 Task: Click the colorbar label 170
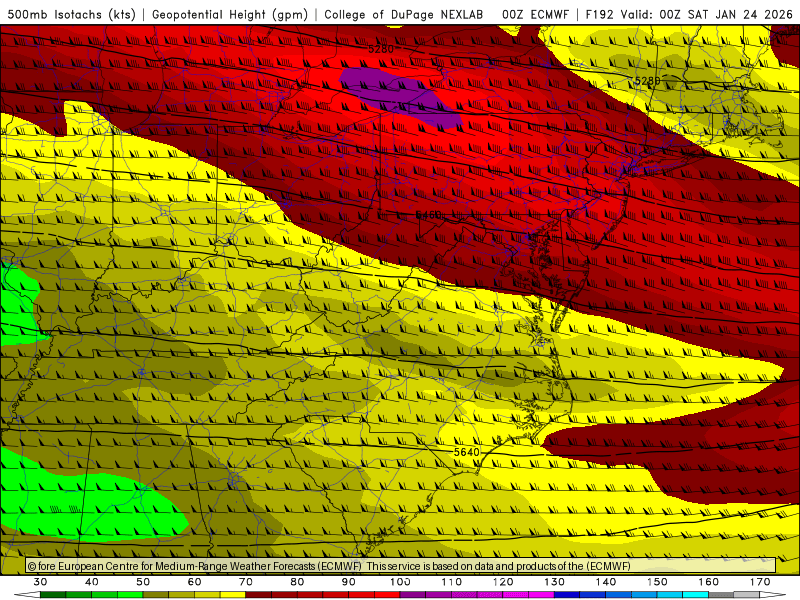(760, 582)
